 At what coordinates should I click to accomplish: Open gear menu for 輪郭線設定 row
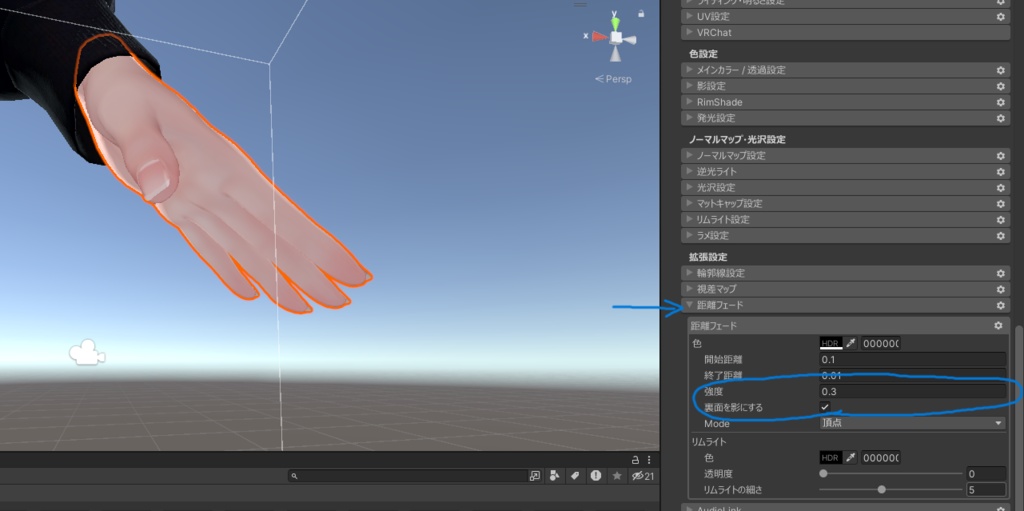click(1000, 273)
